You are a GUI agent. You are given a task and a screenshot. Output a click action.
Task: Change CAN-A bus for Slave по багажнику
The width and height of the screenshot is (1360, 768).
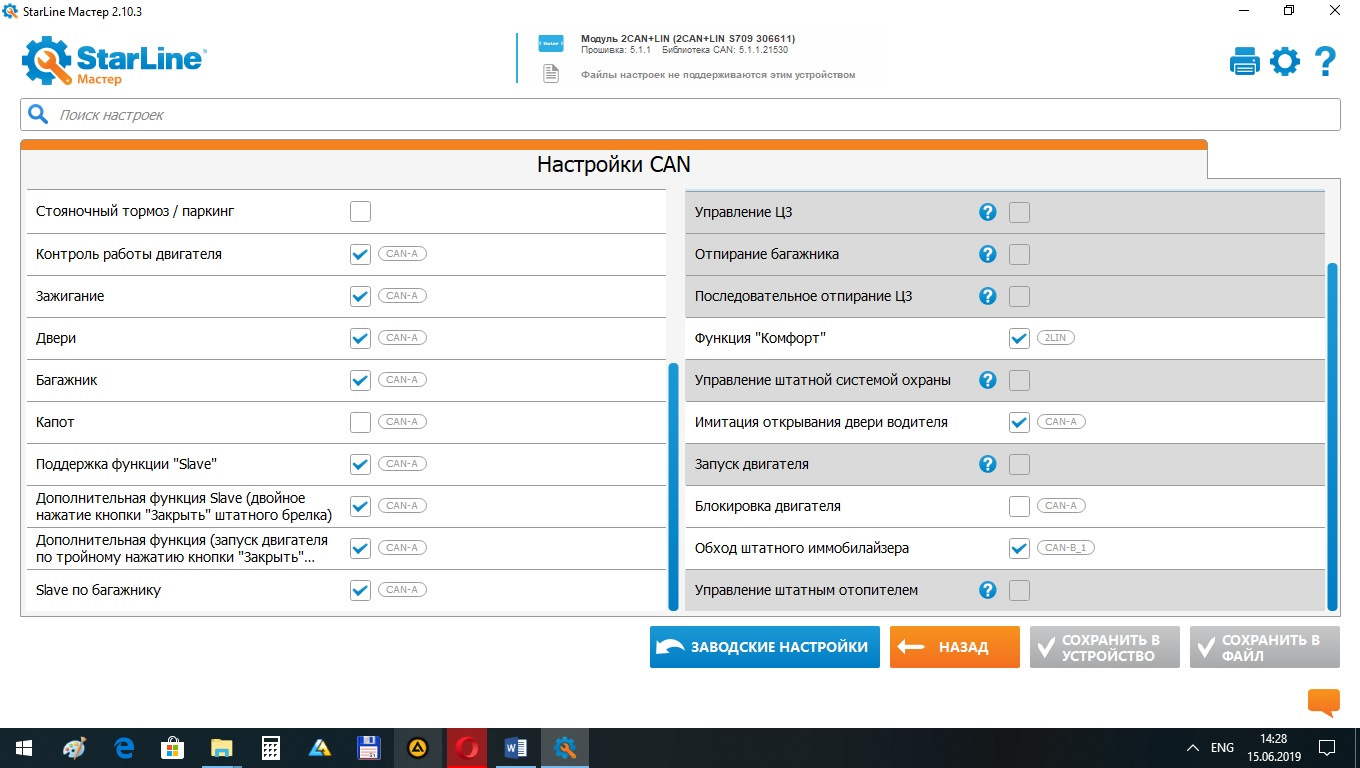402,590
